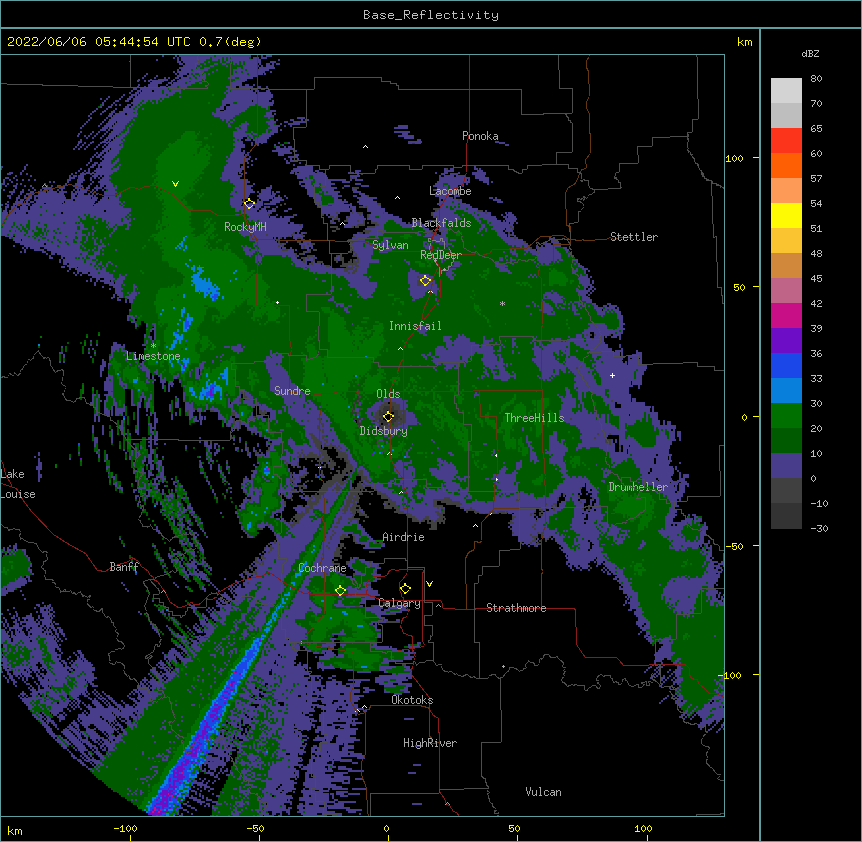Pick the light blue 33-30 dBZ legend swatch
This screenshot has height=842, width=862.
(x=786, y=391)
